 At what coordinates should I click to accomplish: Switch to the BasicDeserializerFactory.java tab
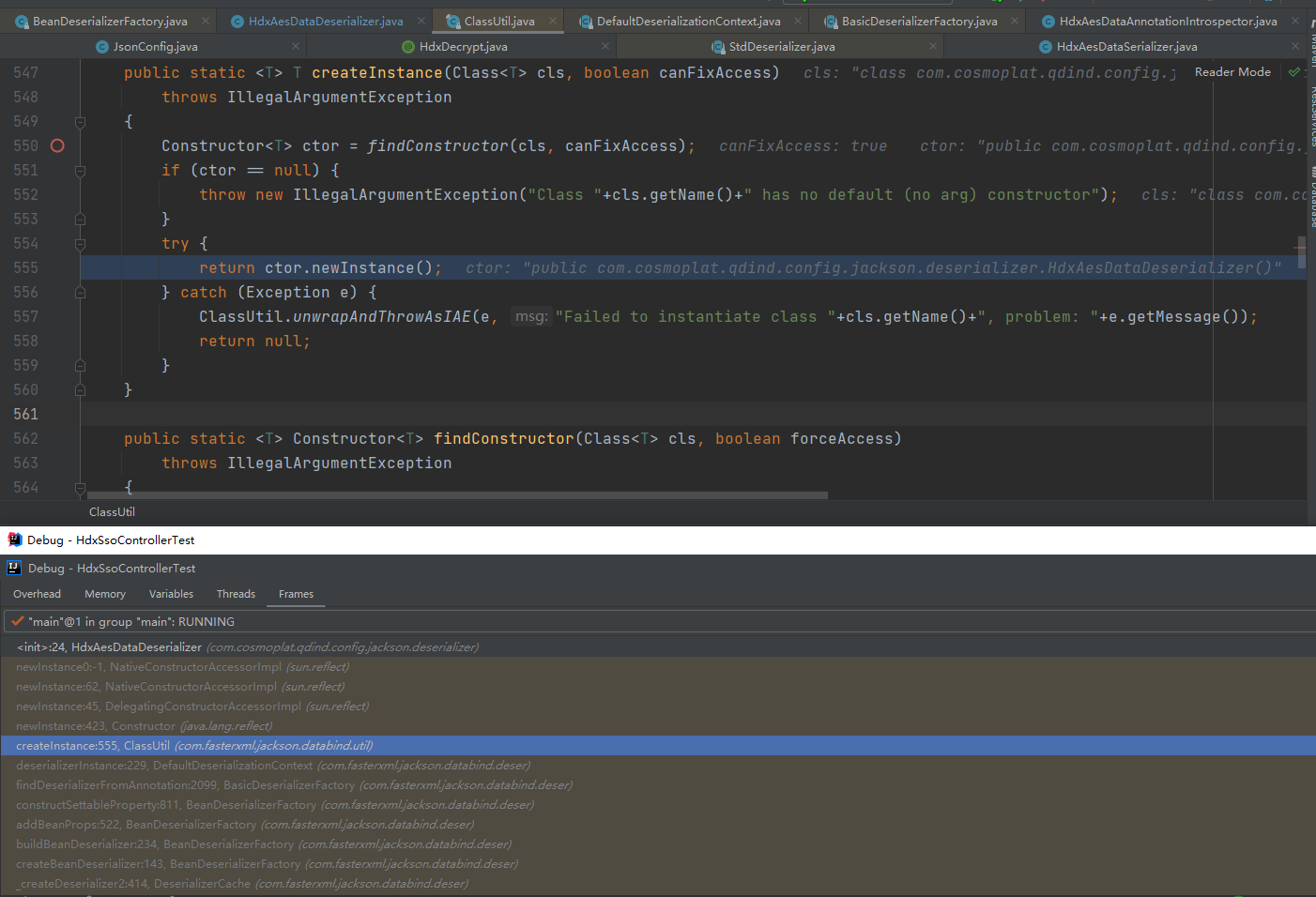tap(919, 21)
